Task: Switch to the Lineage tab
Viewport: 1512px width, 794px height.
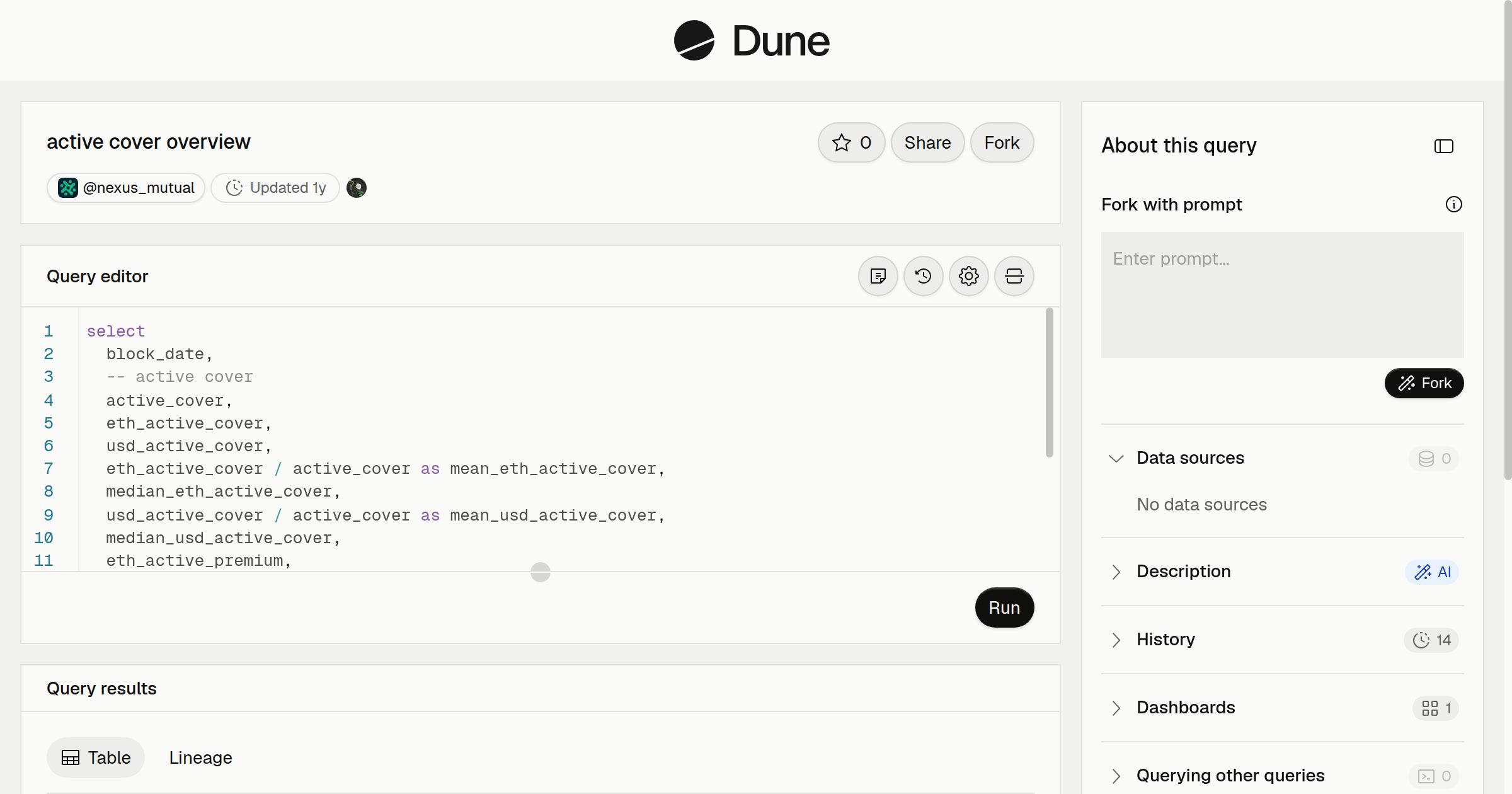Action: pyautogui.click(x=200, y=757)
